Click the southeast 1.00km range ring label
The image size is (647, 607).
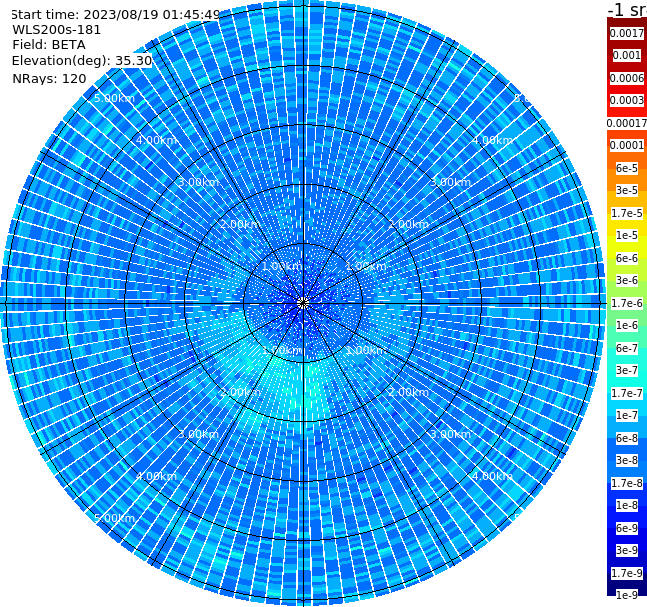(366, 351)
